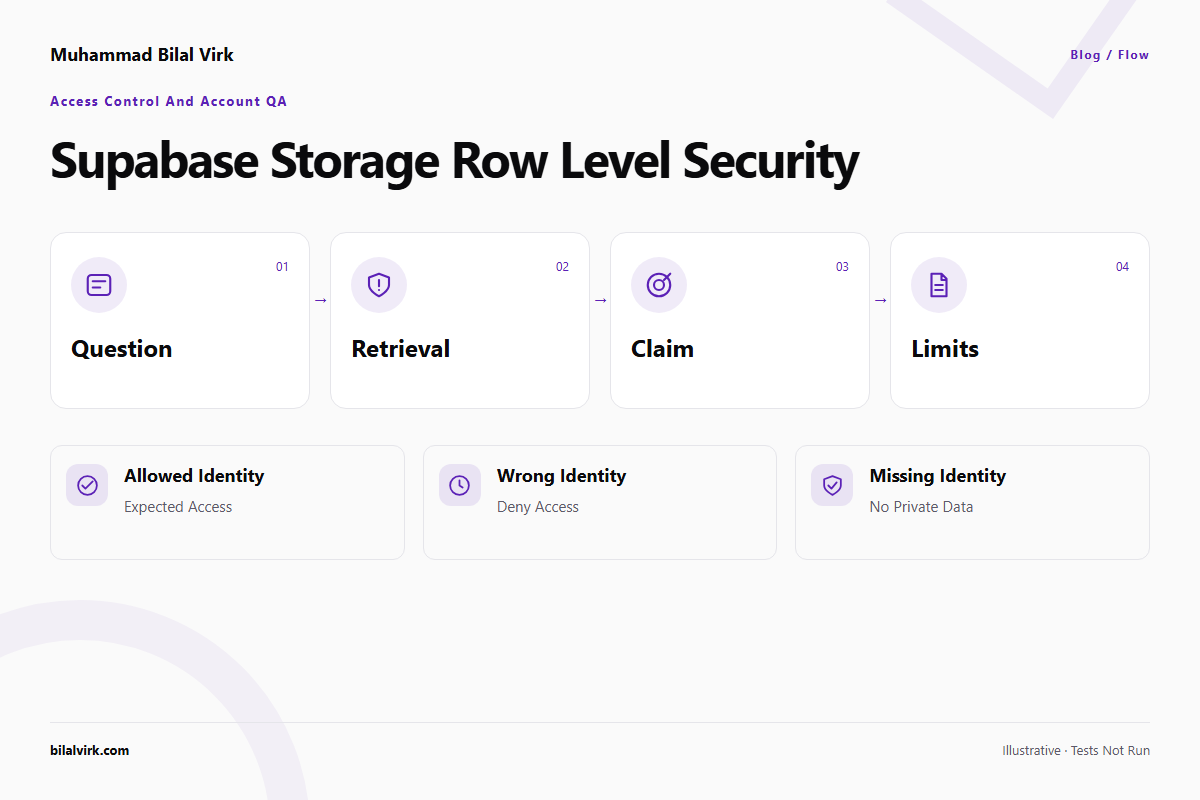Click the Allowed Identity check circle icon
The height and width of the screenshot is (800, 1200).
tap(87, 485)
